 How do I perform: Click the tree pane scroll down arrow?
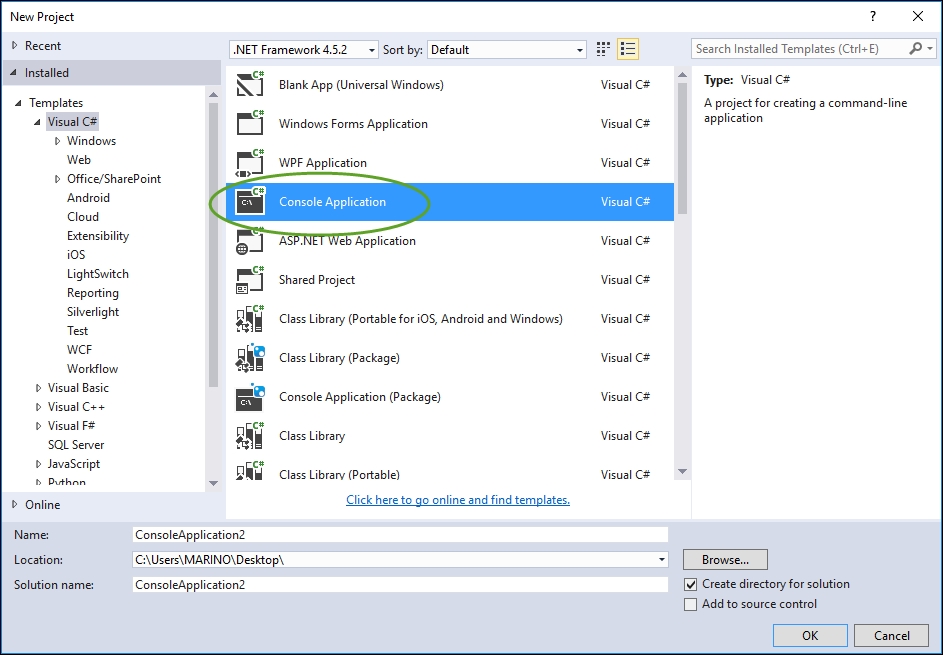pos(213,483)
